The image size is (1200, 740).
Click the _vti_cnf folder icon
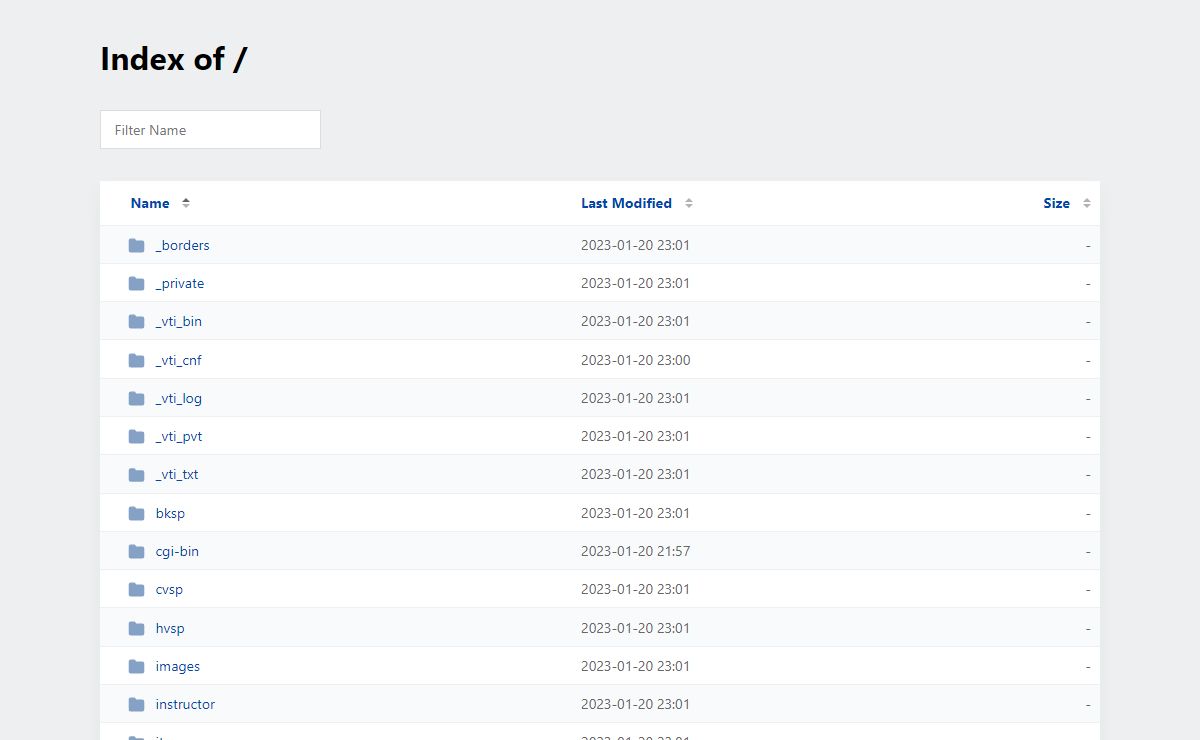coord(137,361)
